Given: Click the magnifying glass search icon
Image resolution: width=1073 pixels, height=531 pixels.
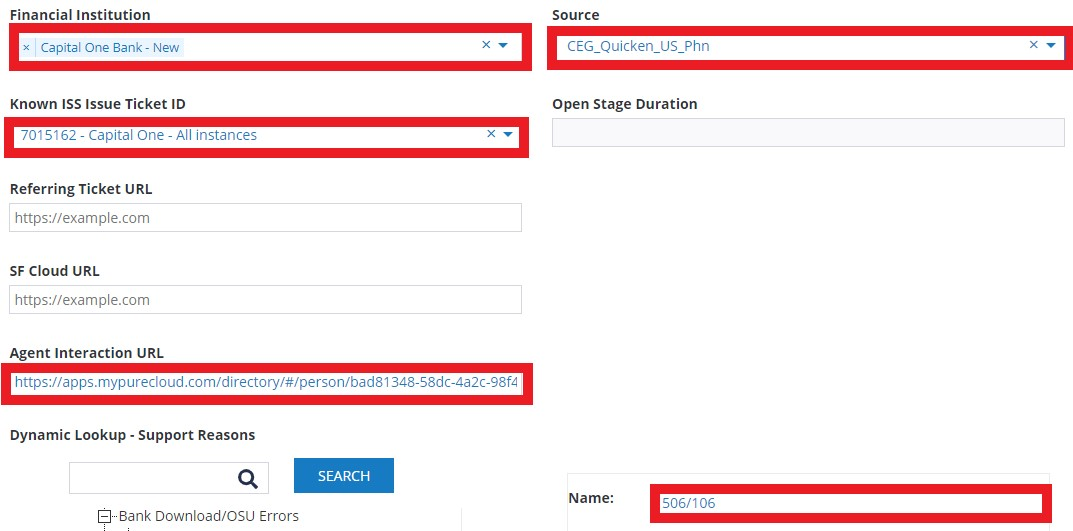Looking at the screenshot, I should tap(248, 478).
